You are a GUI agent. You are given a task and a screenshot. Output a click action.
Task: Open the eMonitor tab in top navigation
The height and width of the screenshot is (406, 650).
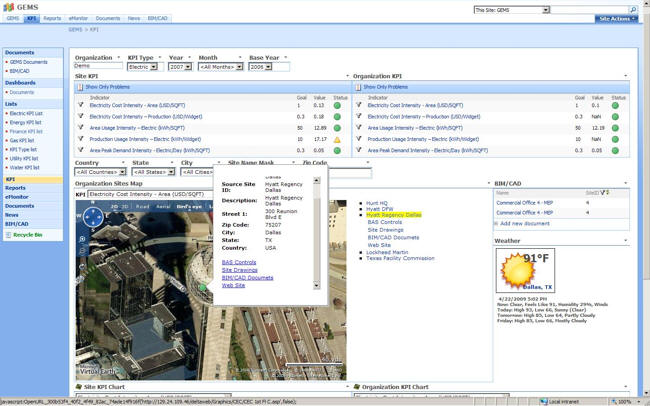78,18
